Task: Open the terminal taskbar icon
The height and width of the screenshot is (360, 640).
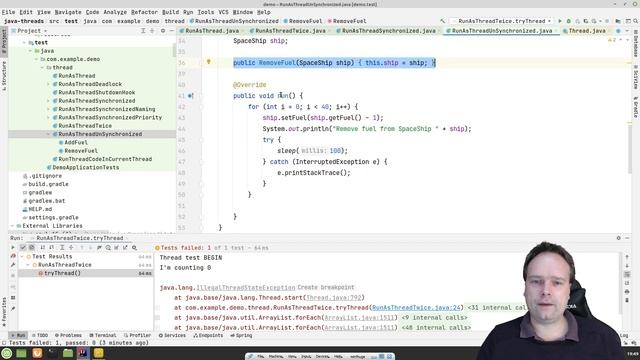Action: pyautogui.click(x=52, y=353)
